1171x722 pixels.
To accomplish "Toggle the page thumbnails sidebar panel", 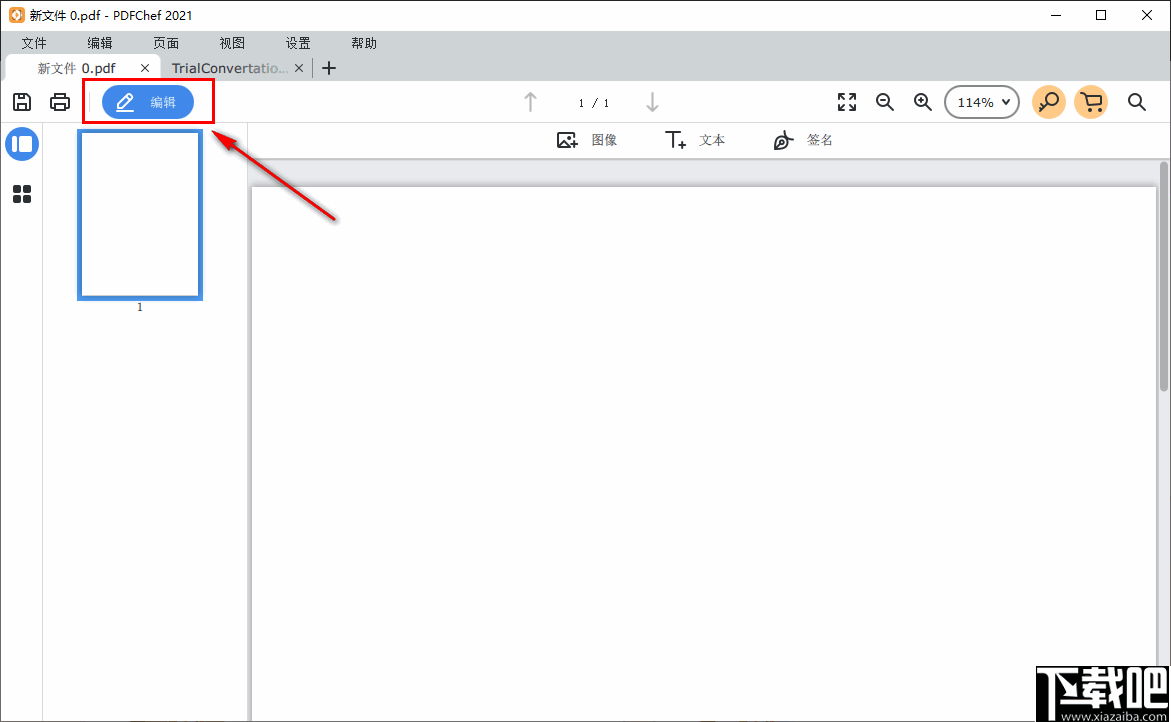I will 22,144.
